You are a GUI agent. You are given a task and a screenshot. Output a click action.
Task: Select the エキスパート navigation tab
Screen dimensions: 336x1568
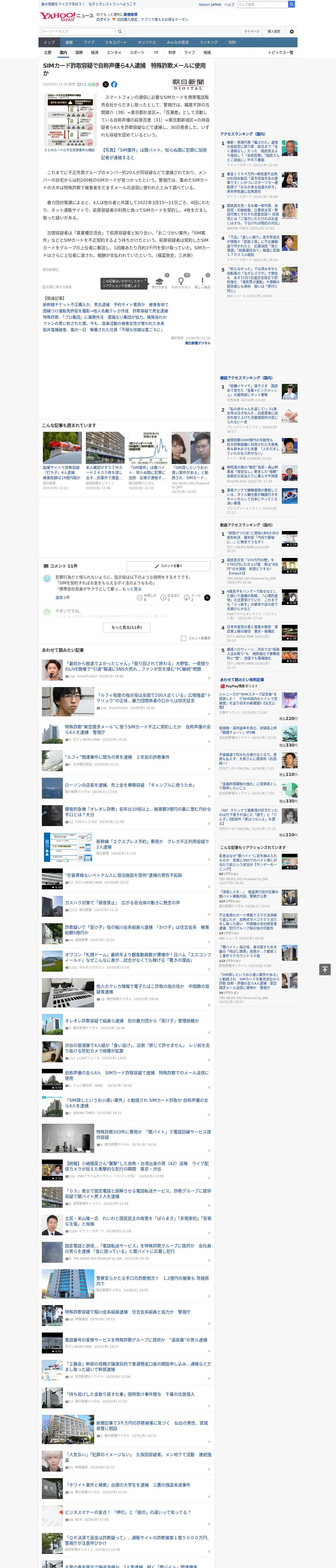point(116,43)
